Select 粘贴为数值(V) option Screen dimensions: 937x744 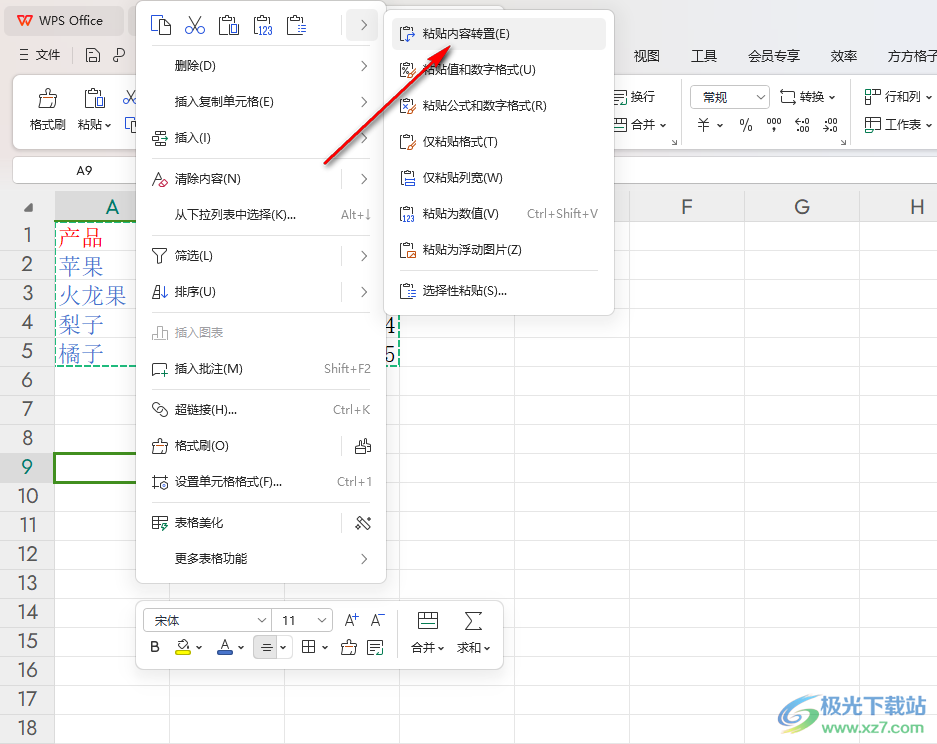498,213
